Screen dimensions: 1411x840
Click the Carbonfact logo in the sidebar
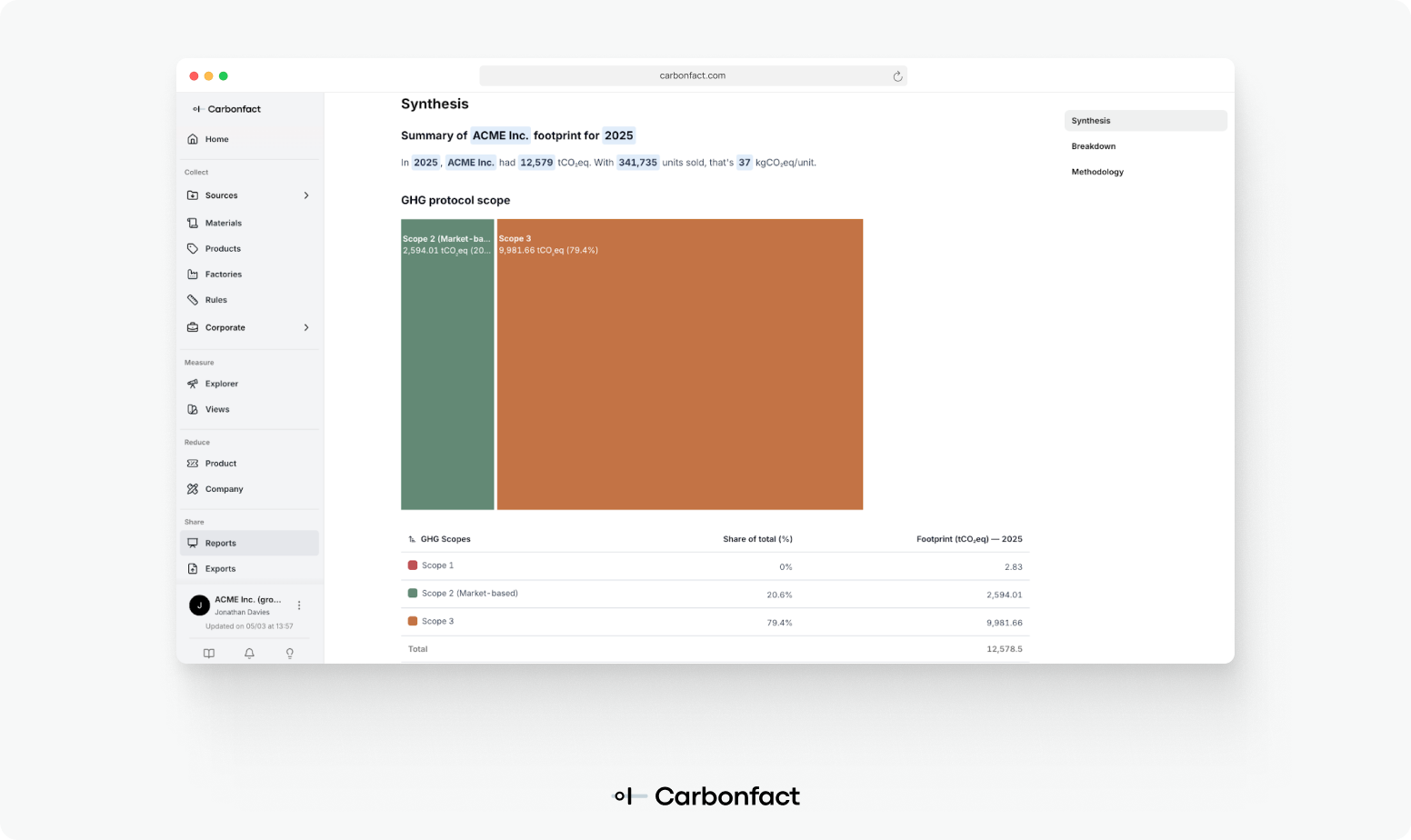(x=226, y=109)
